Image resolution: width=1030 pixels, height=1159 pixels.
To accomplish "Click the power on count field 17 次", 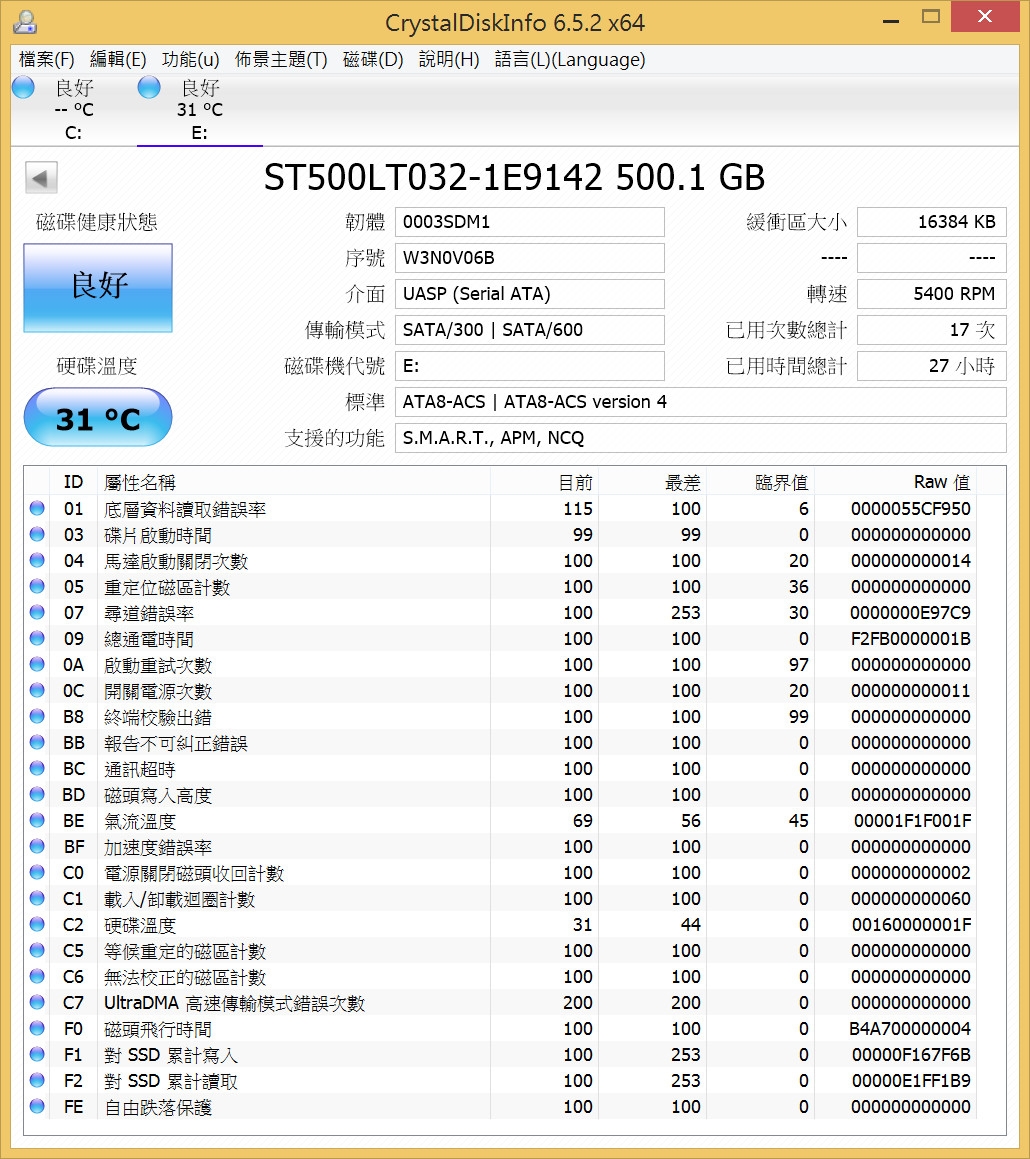I will pyautogui.click(x=932, y=330).
